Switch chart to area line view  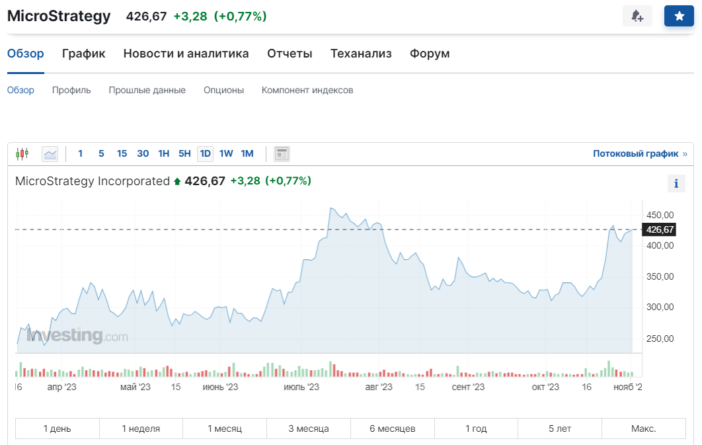(50, 154)
